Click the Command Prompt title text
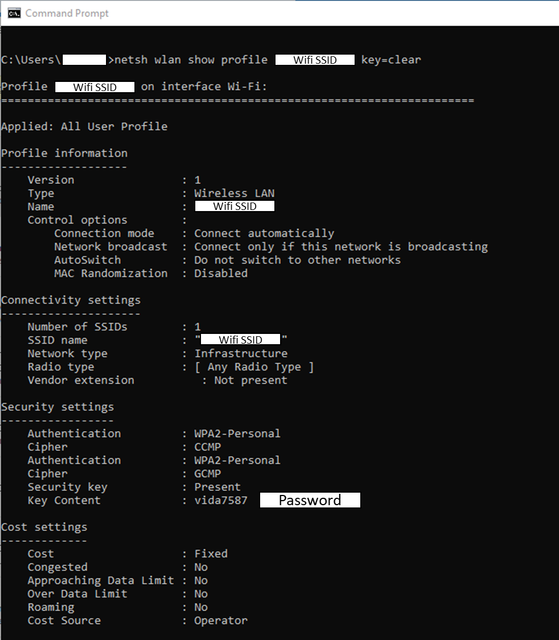The height and width of the screenshot is (640, 559). (67, 13)
